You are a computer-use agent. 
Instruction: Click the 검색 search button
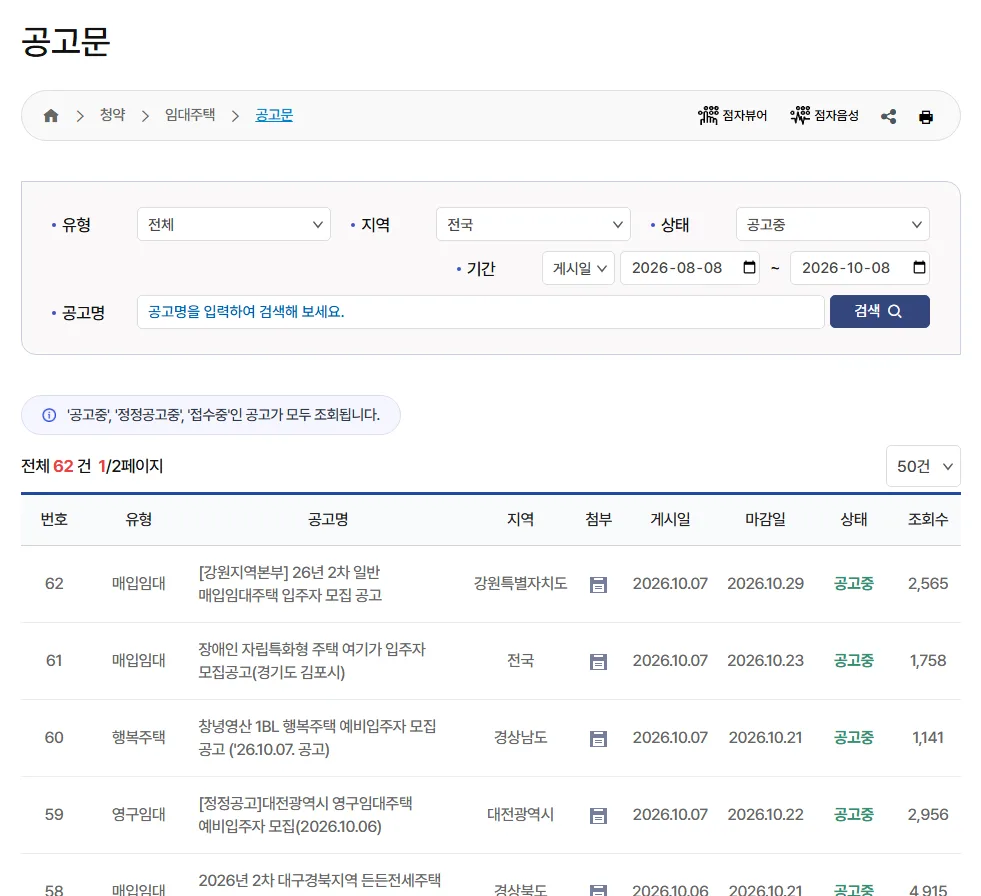[880, 312]
